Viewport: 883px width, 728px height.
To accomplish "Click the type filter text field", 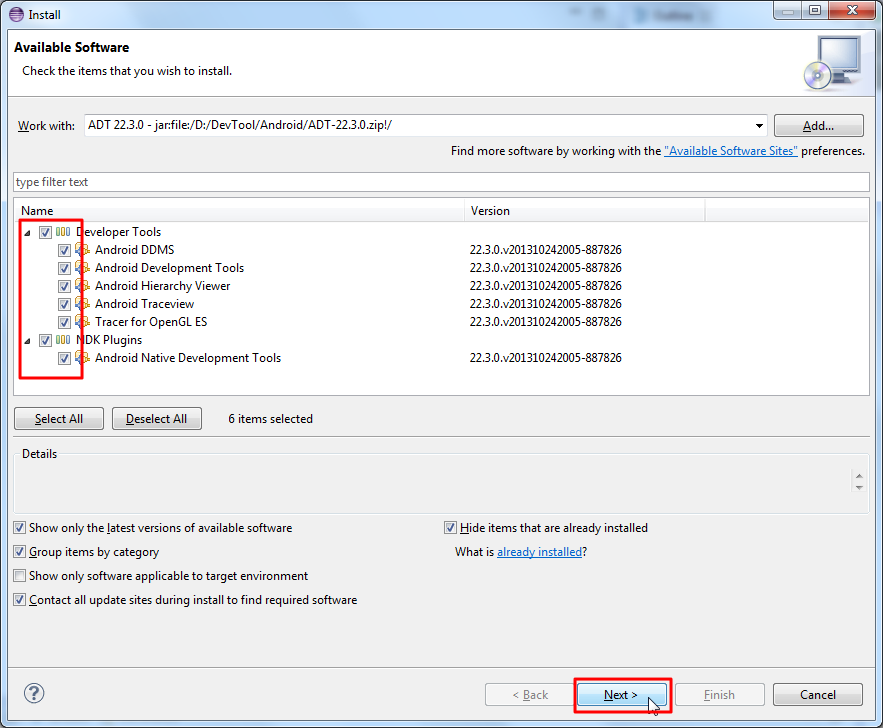I will [x=442, y=182].
